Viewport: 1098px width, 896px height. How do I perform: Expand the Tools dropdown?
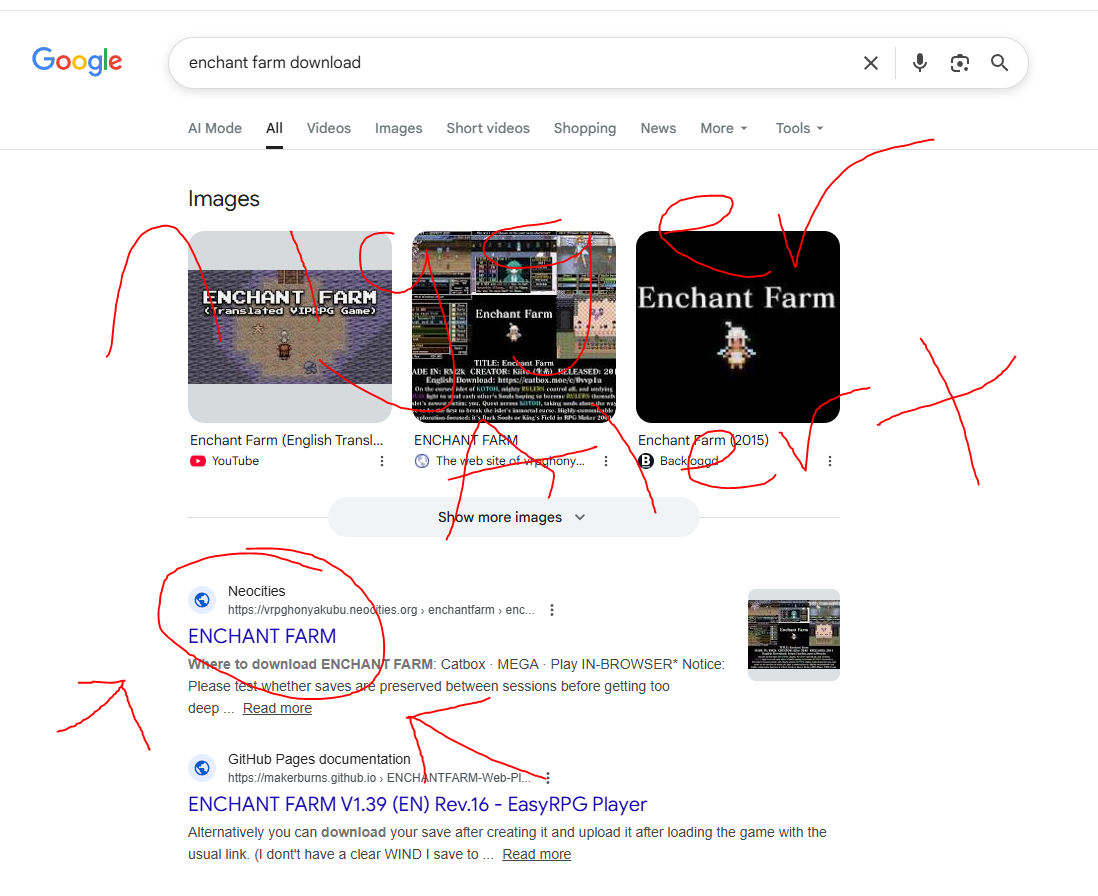coord(799,128)
